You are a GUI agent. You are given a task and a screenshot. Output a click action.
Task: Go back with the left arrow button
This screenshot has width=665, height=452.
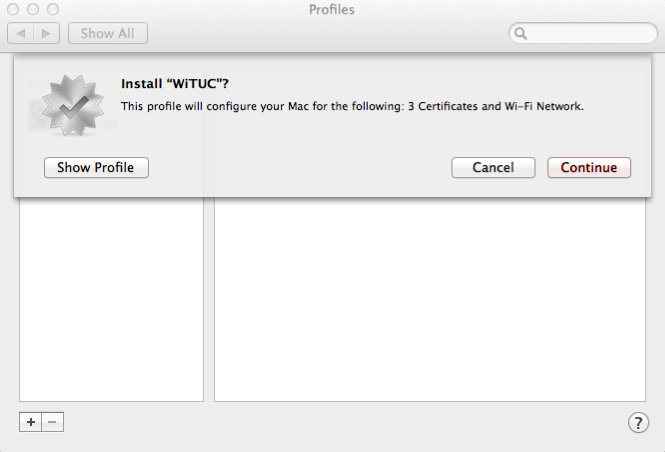21,34
